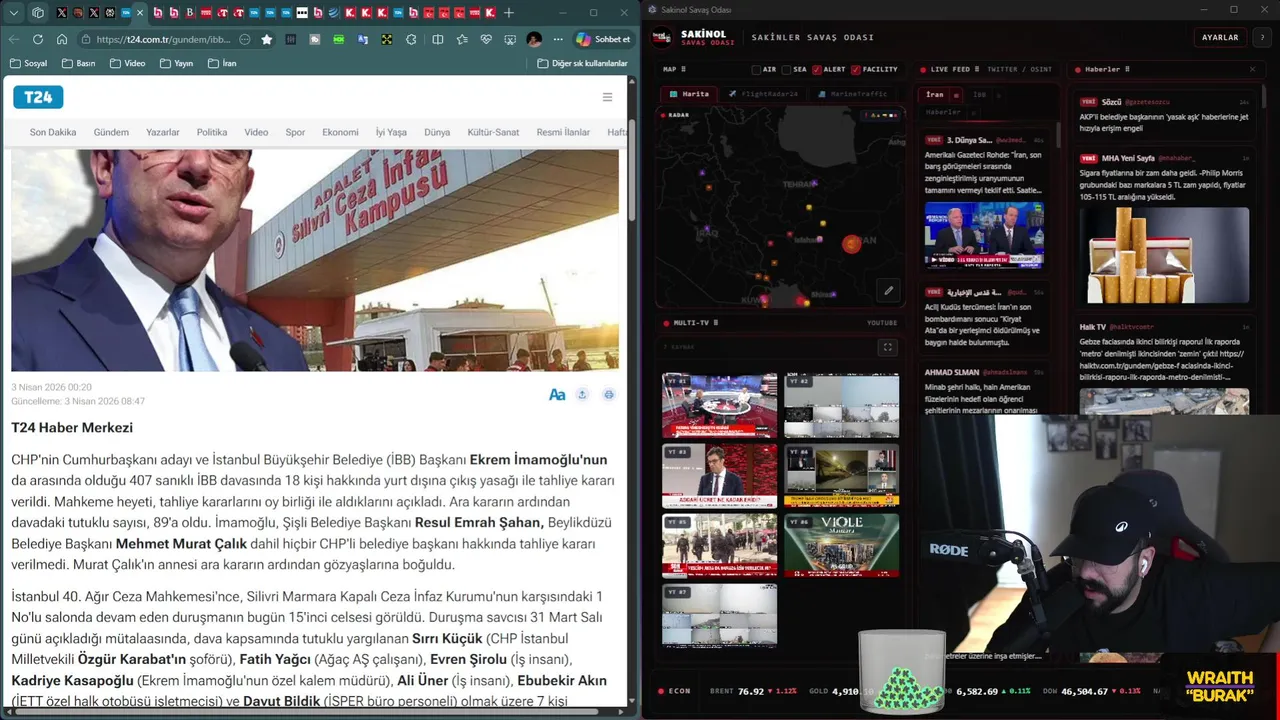Viewport: 1280px width, 720px height.
Task: Click the browser back arrow
Action: pyautogui.click(x=14, y=39)
